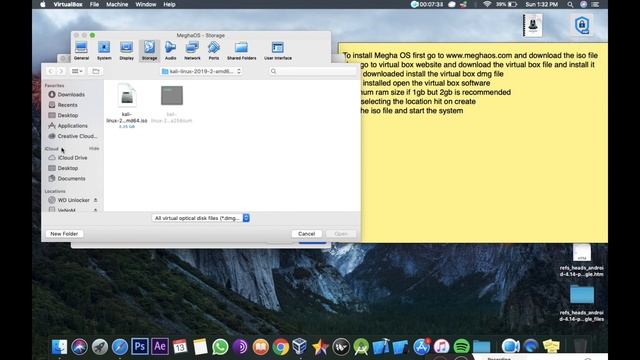Open Safari from the Dock
640x360 pixels.
pos(120,347)
